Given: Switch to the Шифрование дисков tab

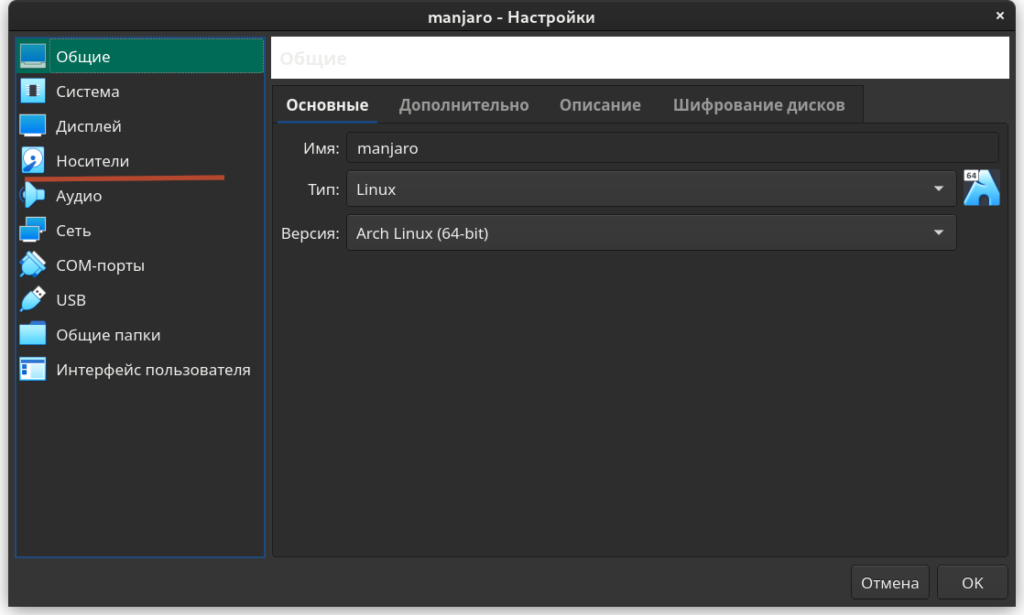Looking at the screenshot, I should (x=759, y=104).
